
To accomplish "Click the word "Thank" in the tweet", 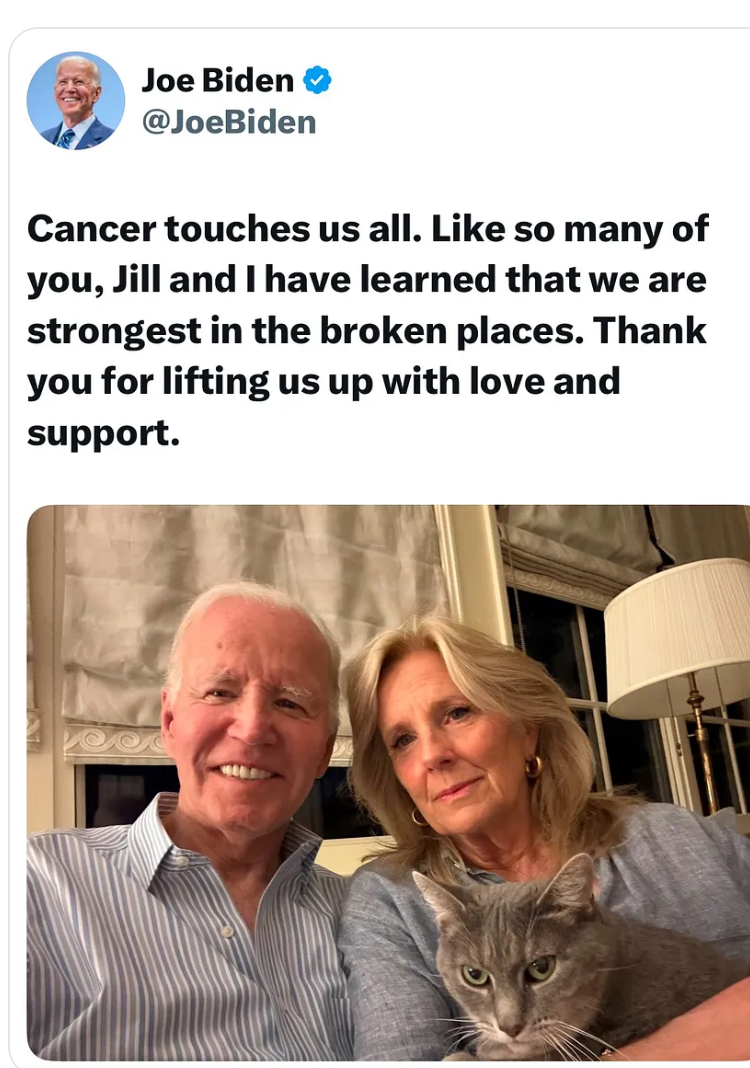I will pos(651,330).
